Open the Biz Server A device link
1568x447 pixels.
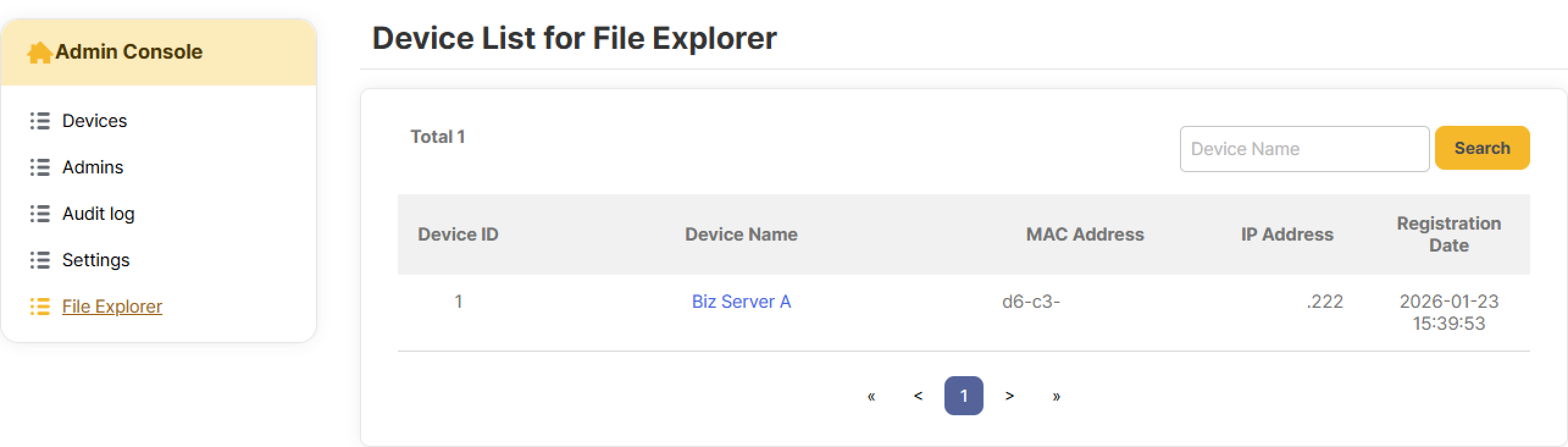[x=741, y=302]
